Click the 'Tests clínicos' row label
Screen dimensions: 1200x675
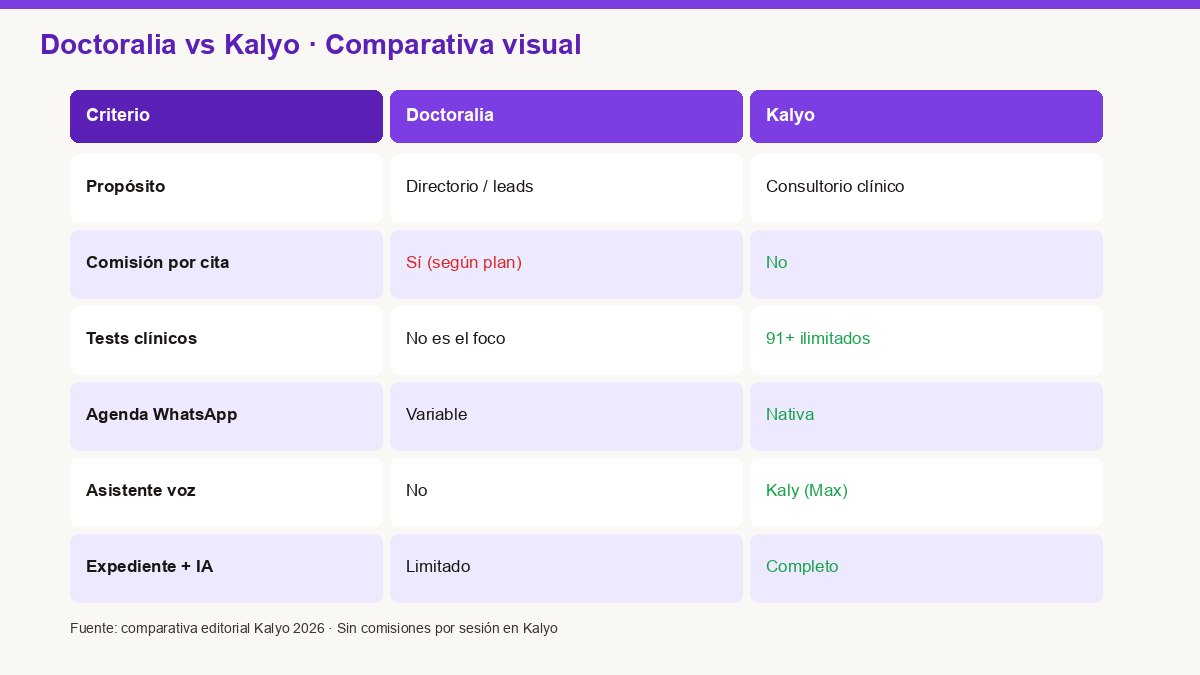pos(226,340)
